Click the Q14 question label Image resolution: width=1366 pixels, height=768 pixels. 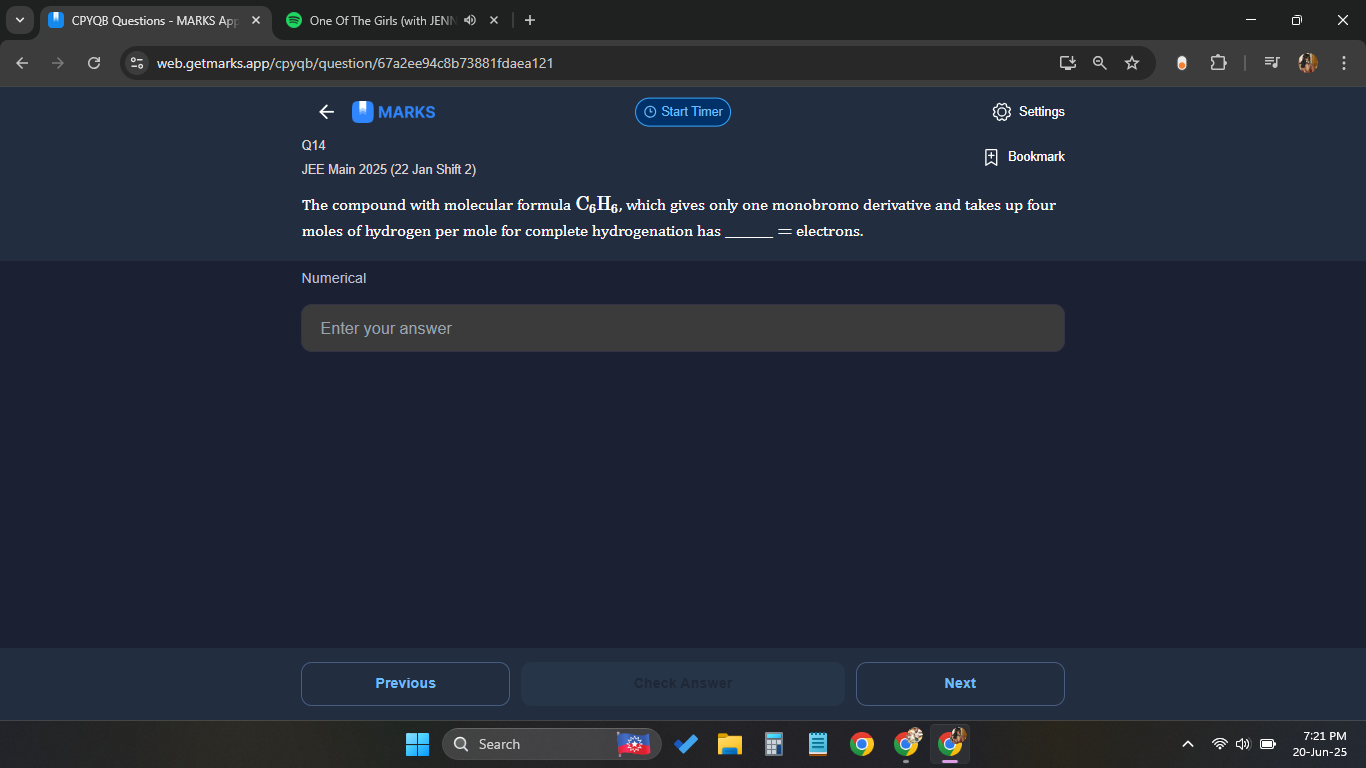tap(314, 146)
